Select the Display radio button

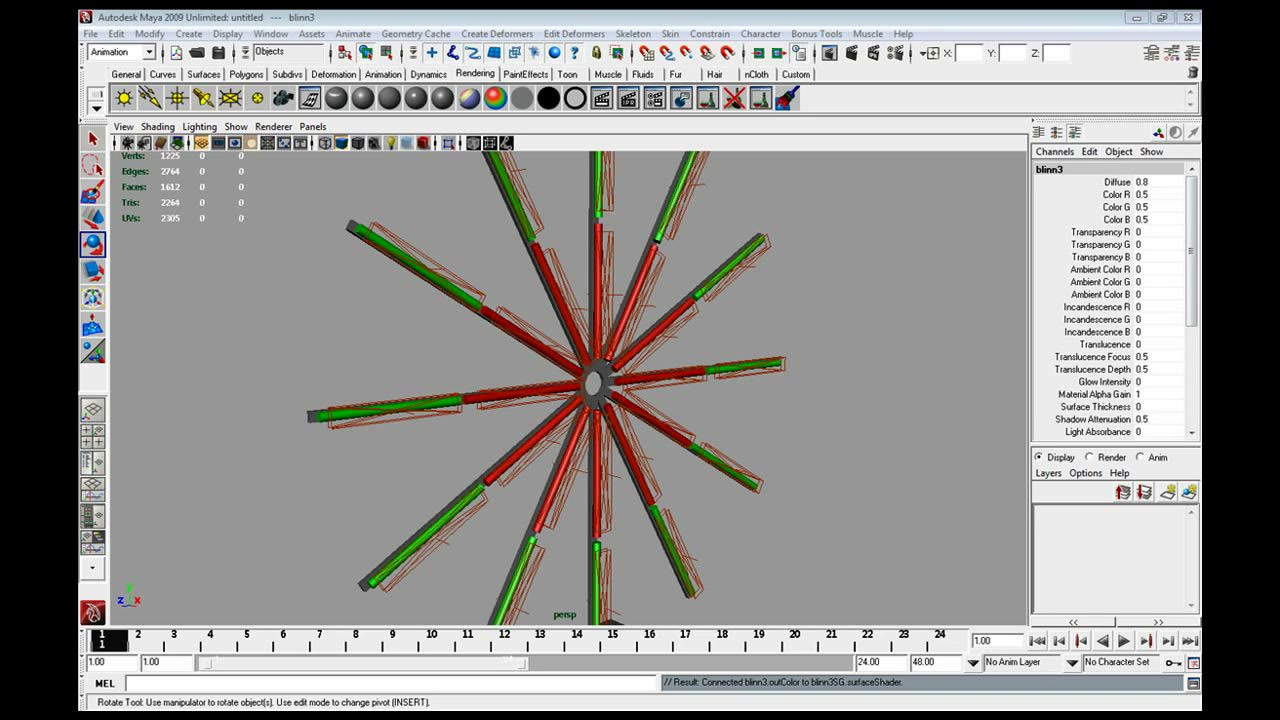tap(1038, 457)
